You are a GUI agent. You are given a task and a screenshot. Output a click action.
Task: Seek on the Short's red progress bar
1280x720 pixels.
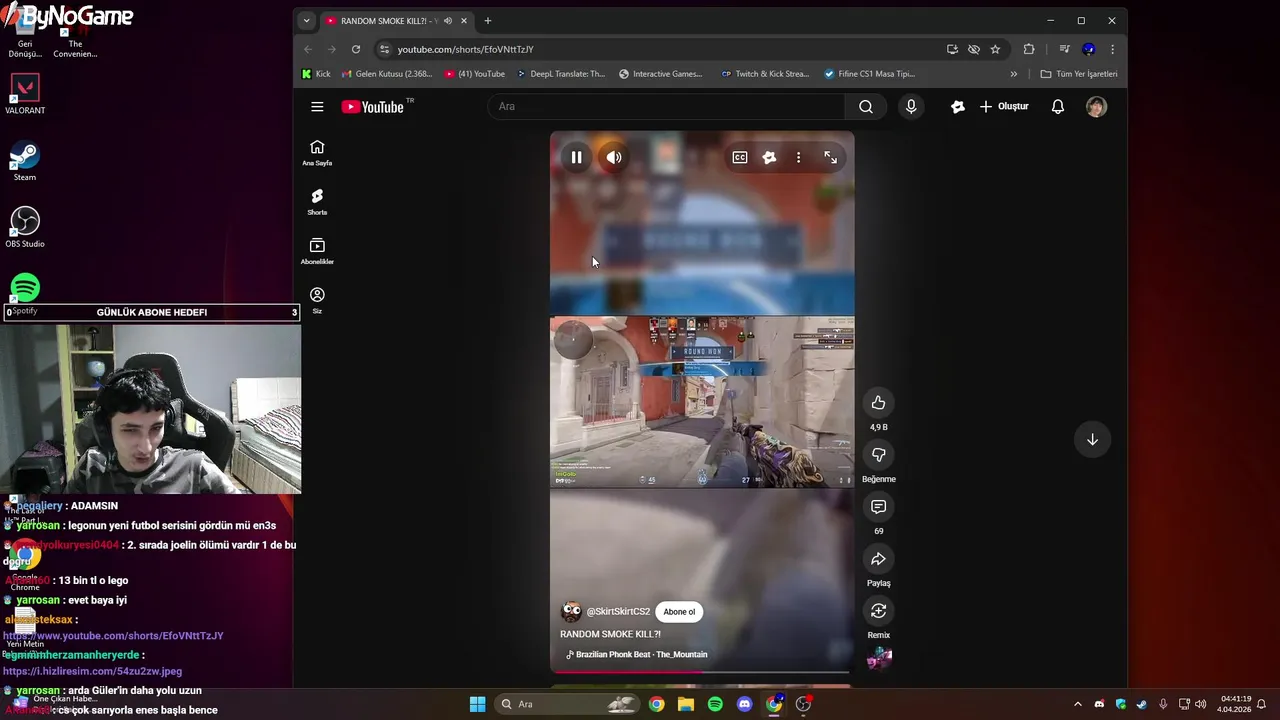click(x=702, y=672)
